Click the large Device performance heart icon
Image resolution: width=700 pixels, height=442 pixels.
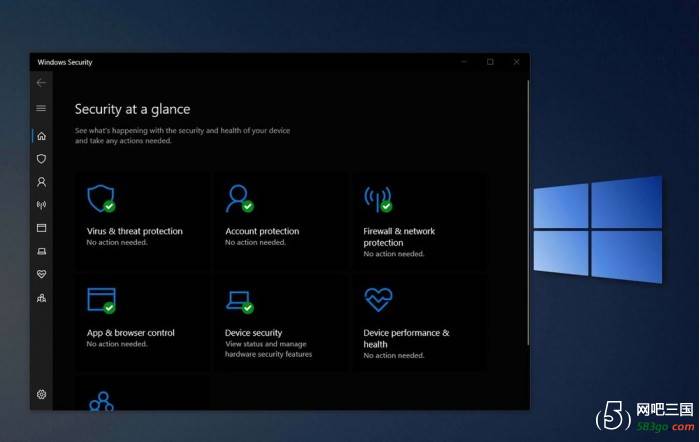pyautogui.click(x=378, y=300)
